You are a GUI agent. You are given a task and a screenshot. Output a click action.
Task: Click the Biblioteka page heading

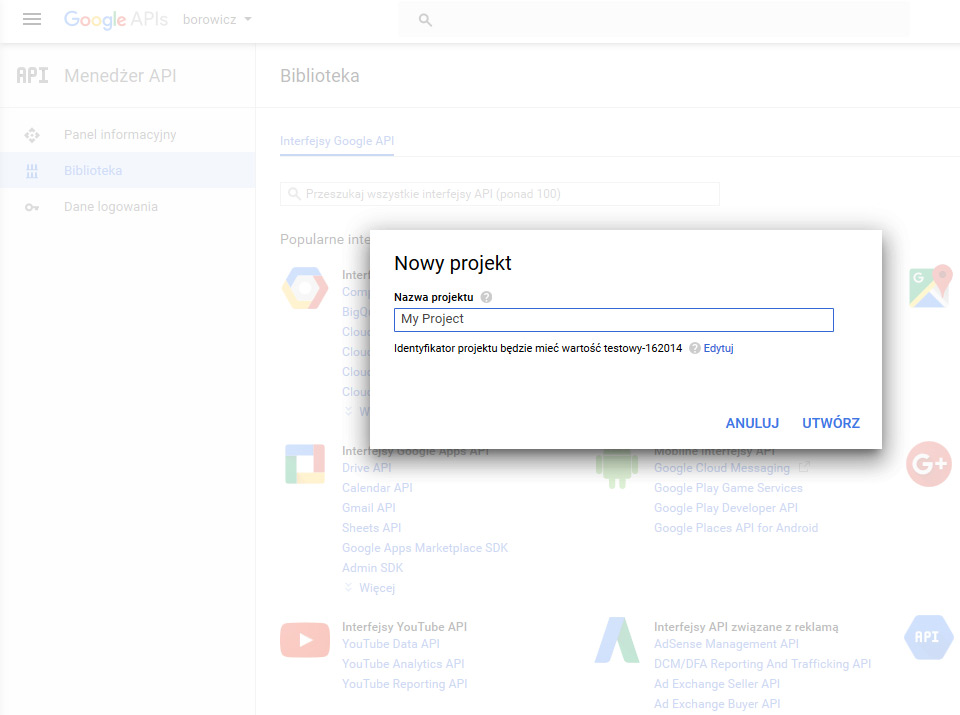320,76
